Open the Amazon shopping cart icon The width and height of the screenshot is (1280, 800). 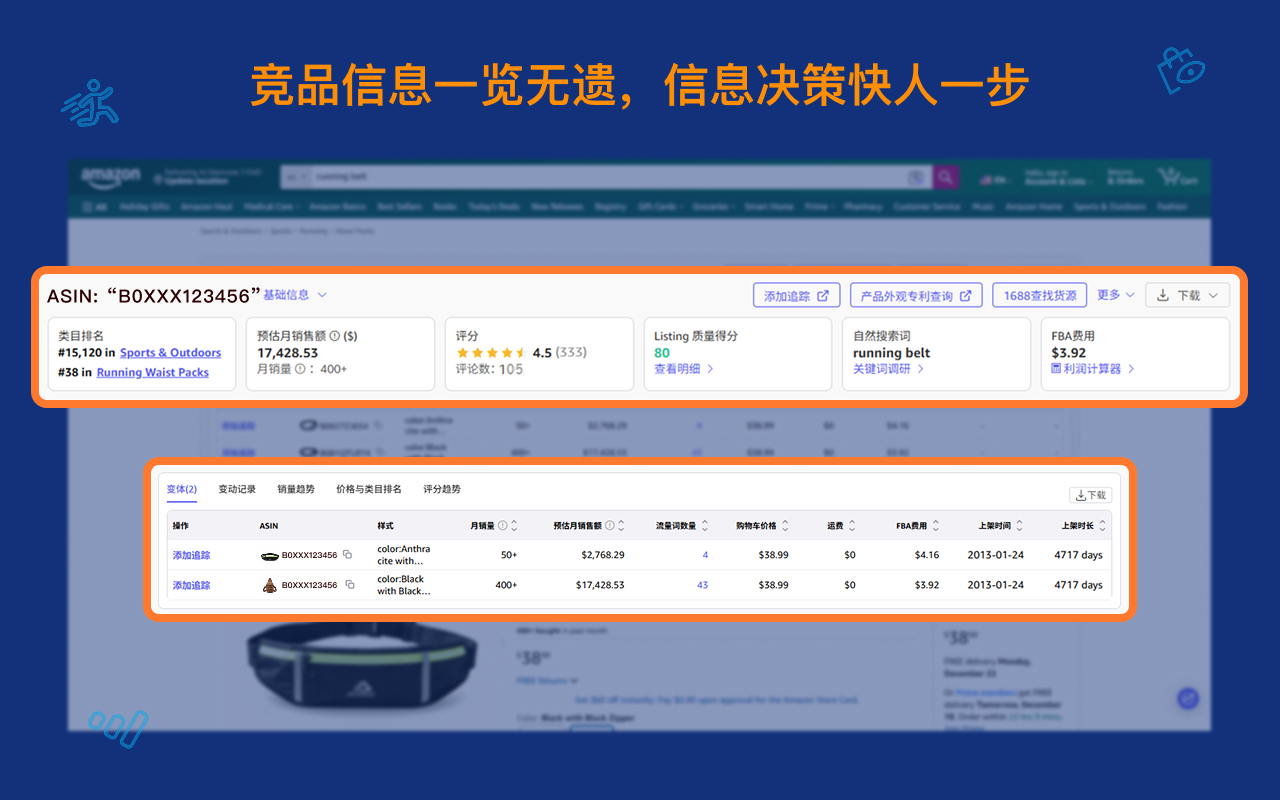1168,176
